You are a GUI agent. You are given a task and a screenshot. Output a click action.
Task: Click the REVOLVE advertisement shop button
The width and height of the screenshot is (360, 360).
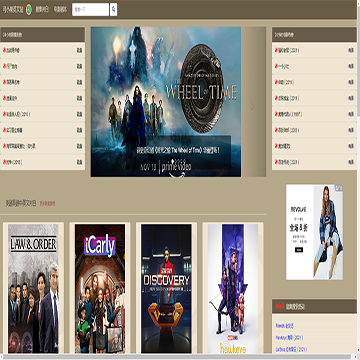click(299, 250)
